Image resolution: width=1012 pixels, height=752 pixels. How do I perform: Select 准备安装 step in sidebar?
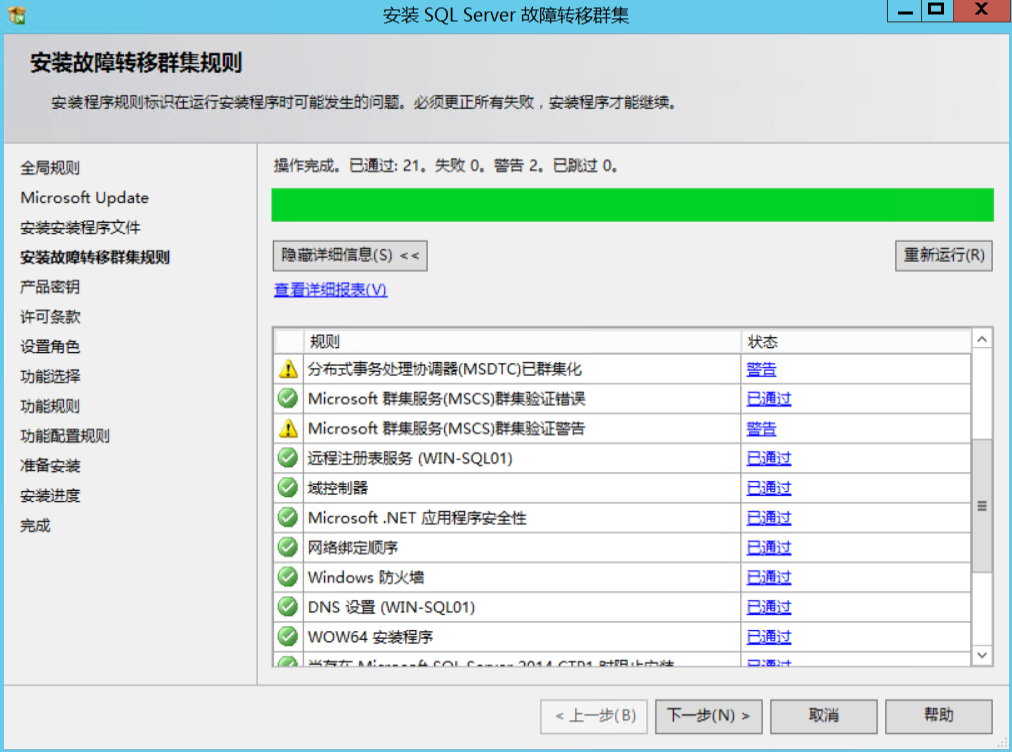(x=50, y=465)
